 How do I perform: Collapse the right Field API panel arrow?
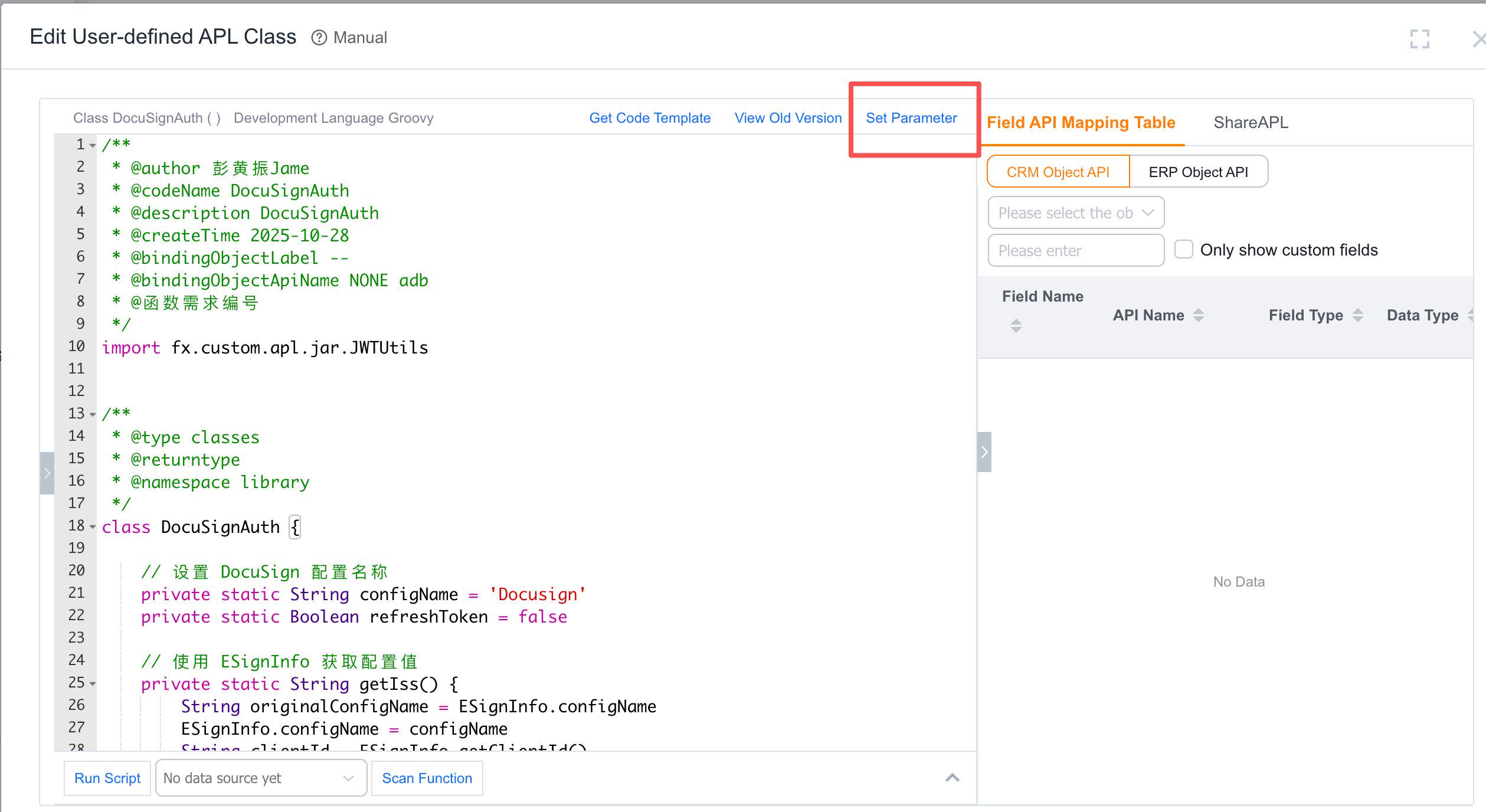pyautogui.click(x=984, y=452)
